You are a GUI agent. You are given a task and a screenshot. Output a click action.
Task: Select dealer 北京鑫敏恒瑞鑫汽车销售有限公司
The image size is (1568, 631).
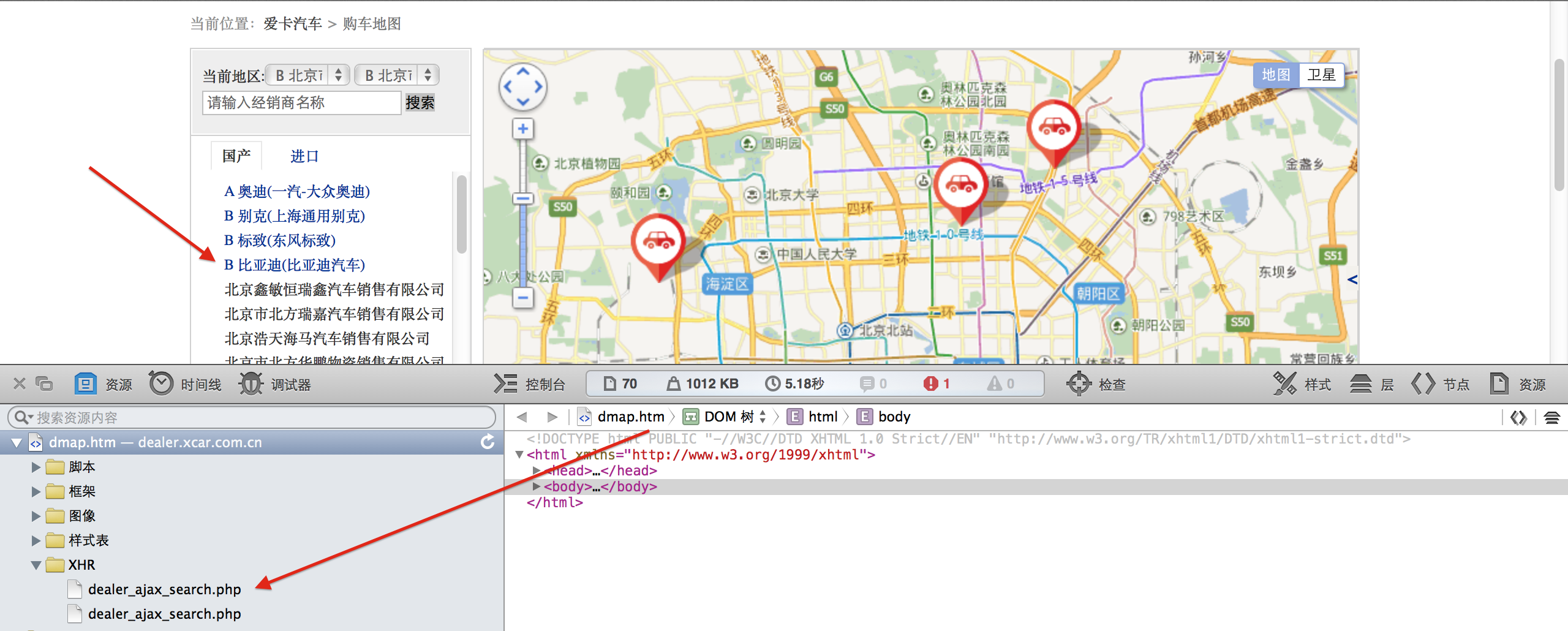(334, 289)
